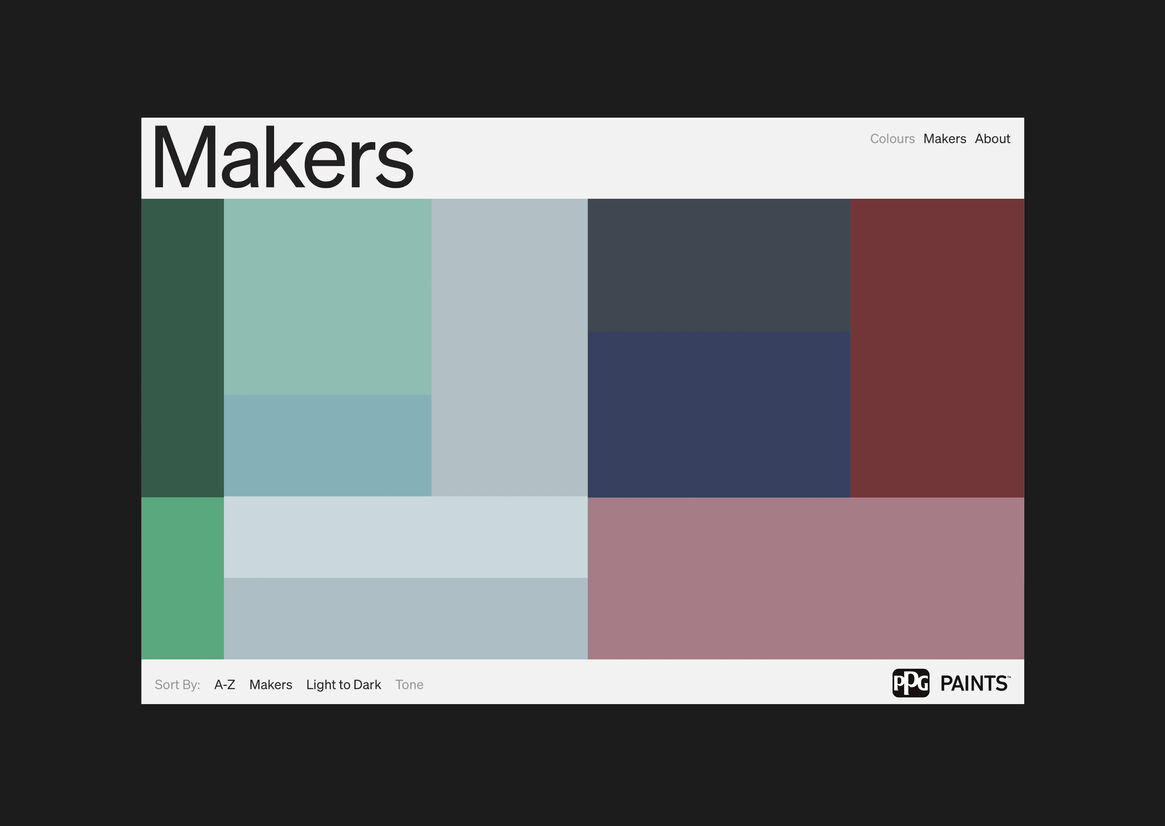Image resolution: width=1165 pixels, height=826 pixels.
Task: Open the Colours navigation link
Action: [x=892, y=139]
